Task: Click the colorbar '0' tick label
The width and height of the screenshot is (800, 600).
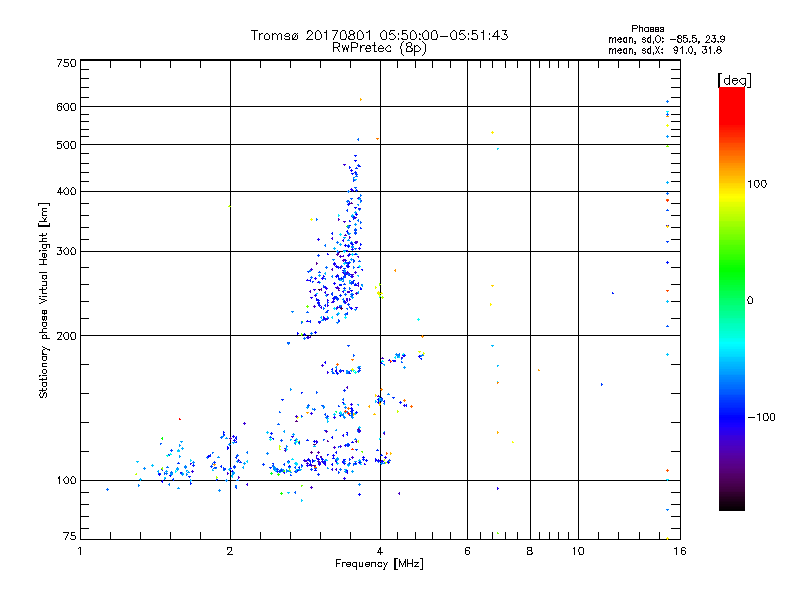Action: click(x=749, y=301)
